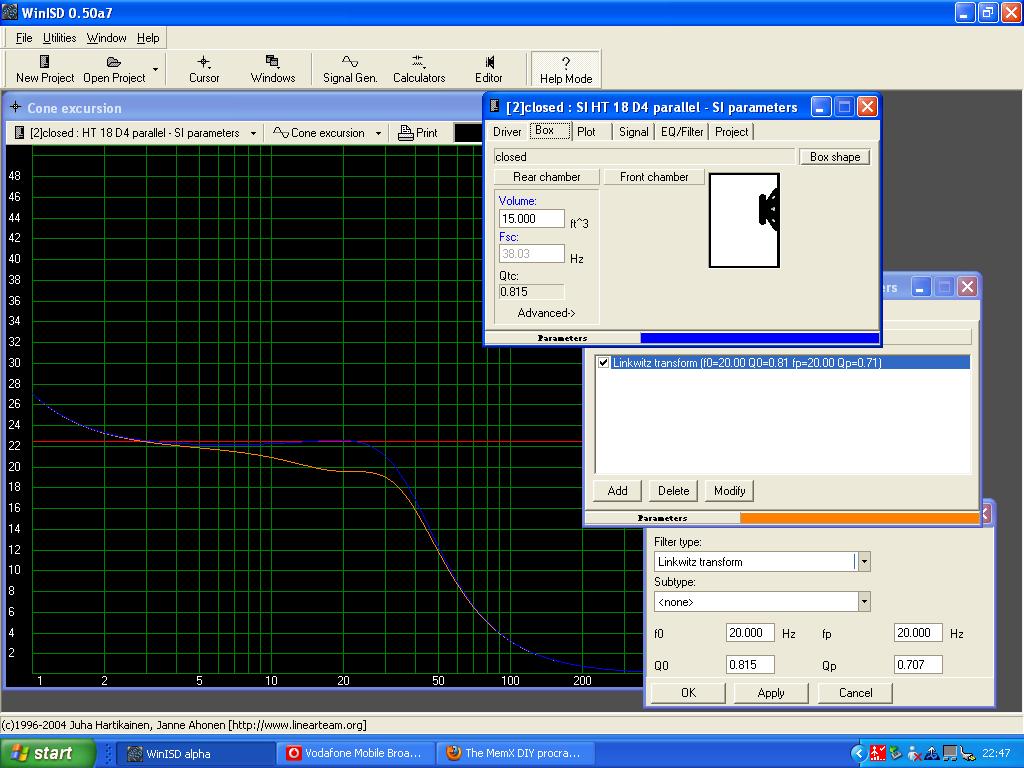The width and height of the screenshot is (1024, 768).
Task: Expand the Cone excursion plot type dropdown
Action: tap(378, 133)
